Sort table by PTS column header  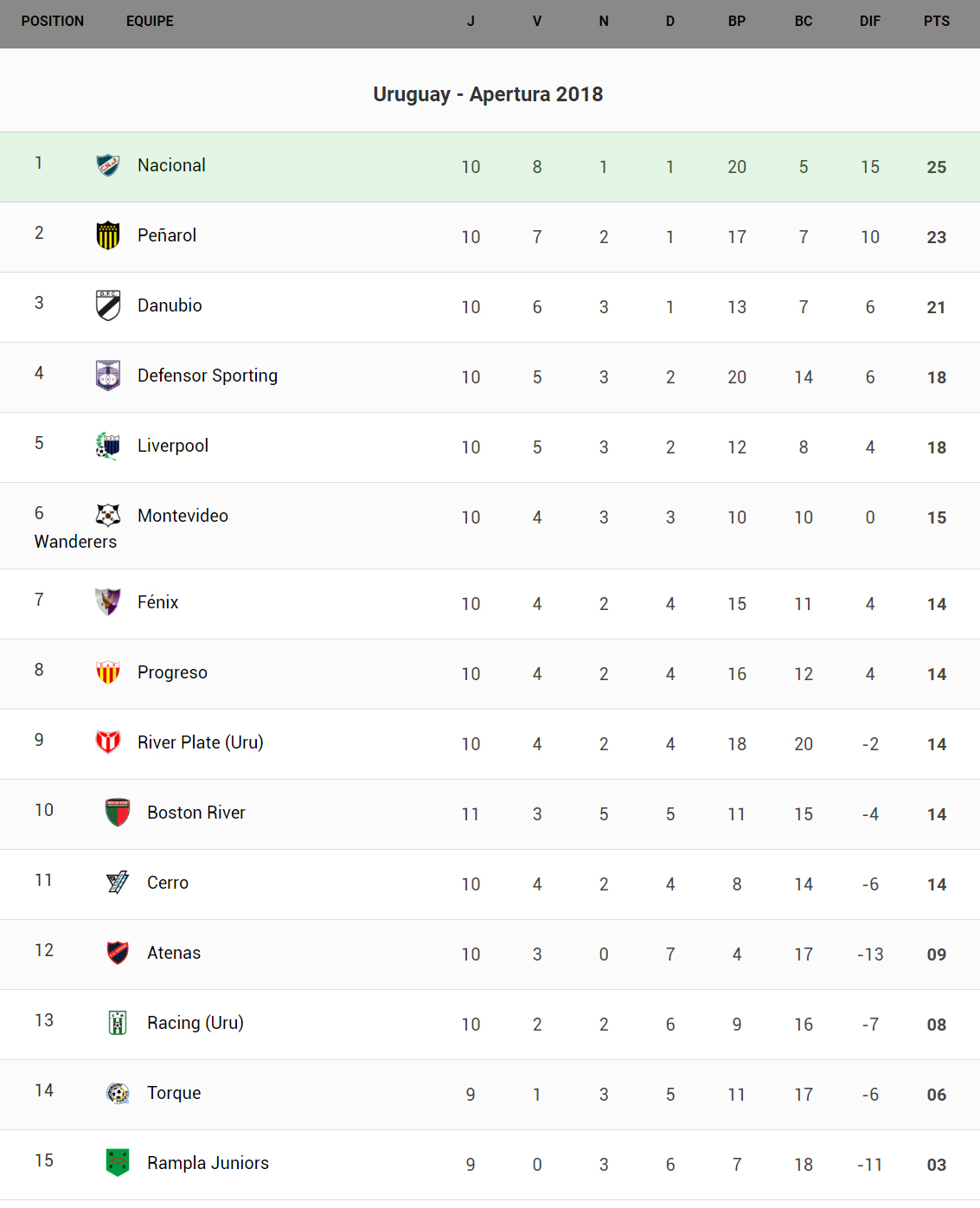pos(936,22)
